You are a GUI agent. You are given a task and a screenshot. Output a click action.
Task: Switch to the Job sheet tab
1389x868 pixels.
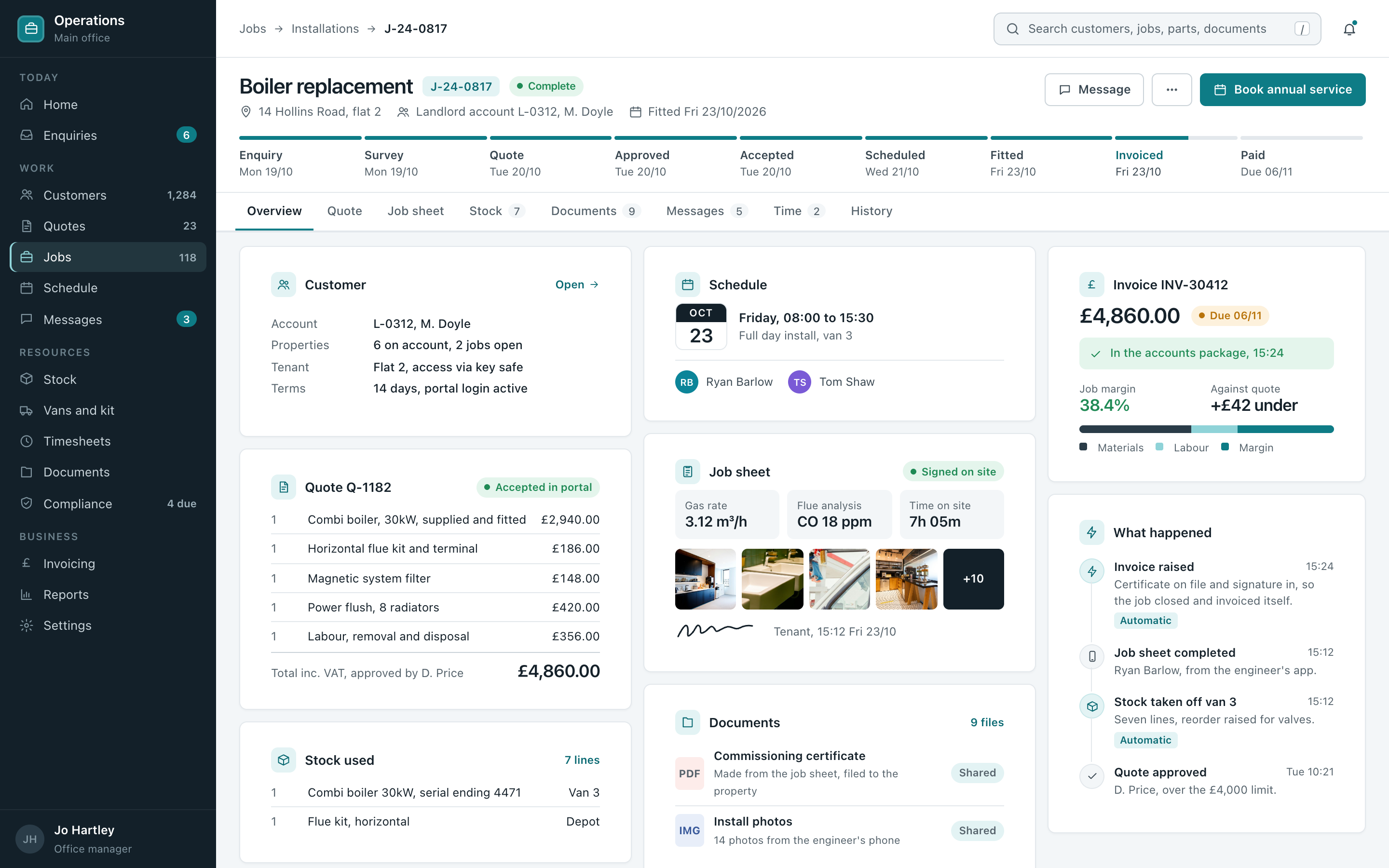point(416,211)
